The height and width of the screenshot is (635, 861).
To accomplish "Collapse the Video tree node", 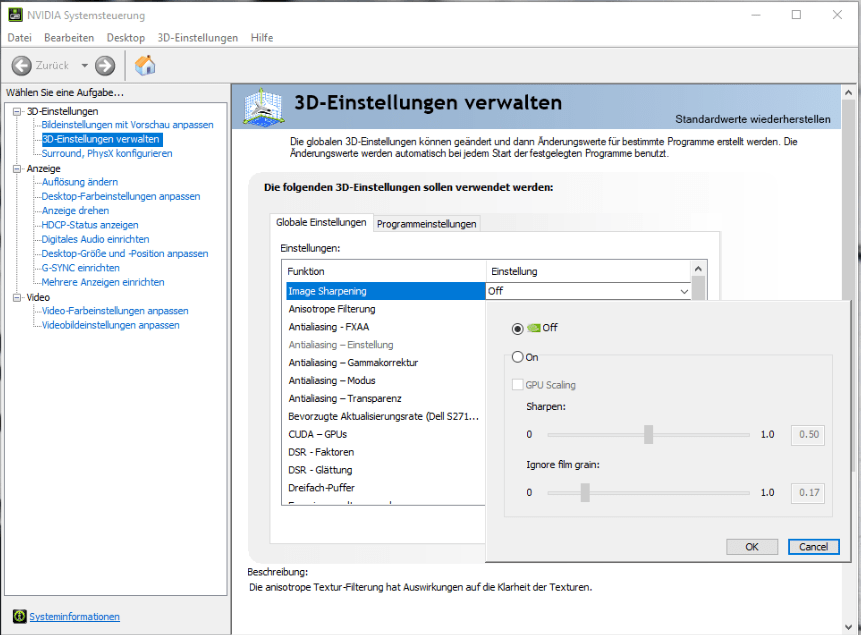I will (17, 297).
